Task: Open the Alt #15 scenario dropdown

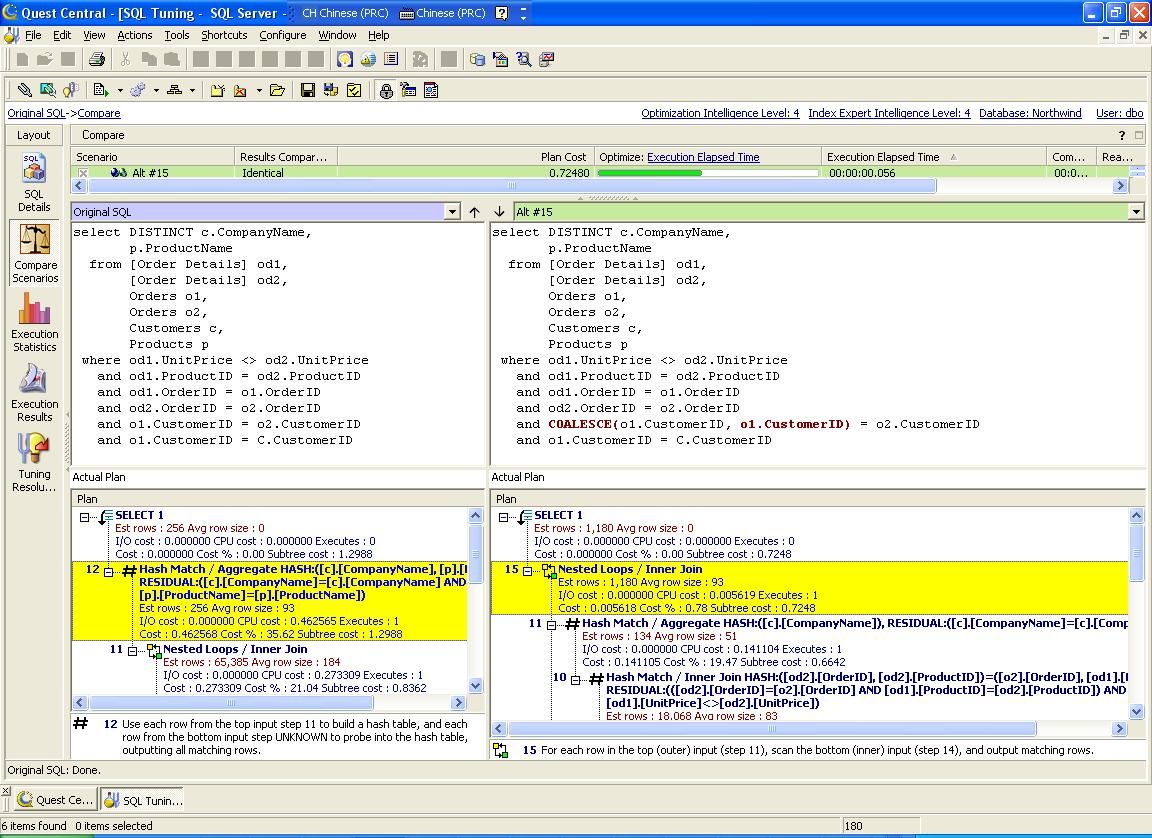Action: (1137, 211)
